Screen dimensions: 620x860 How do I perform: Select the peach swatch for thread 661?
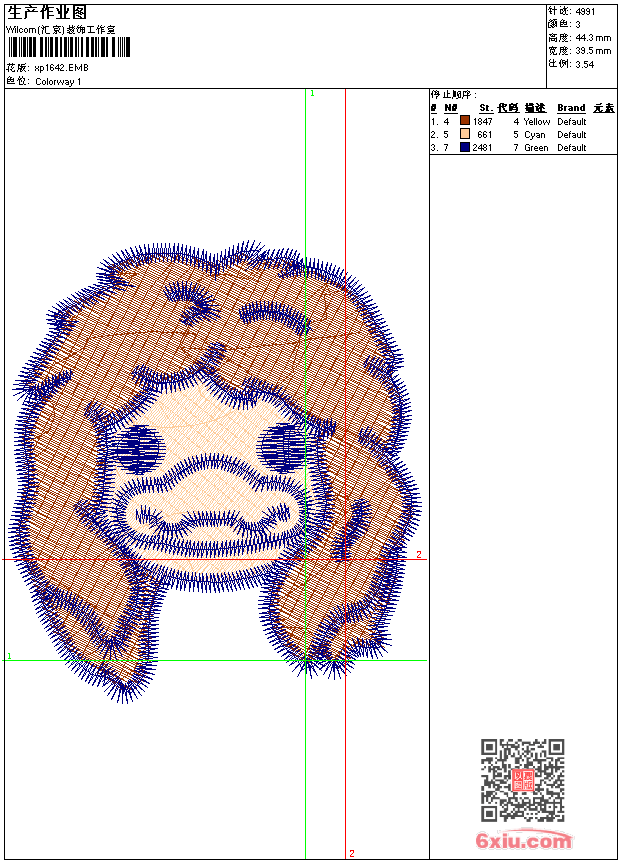pyautogui.click(x=465, y=134)
